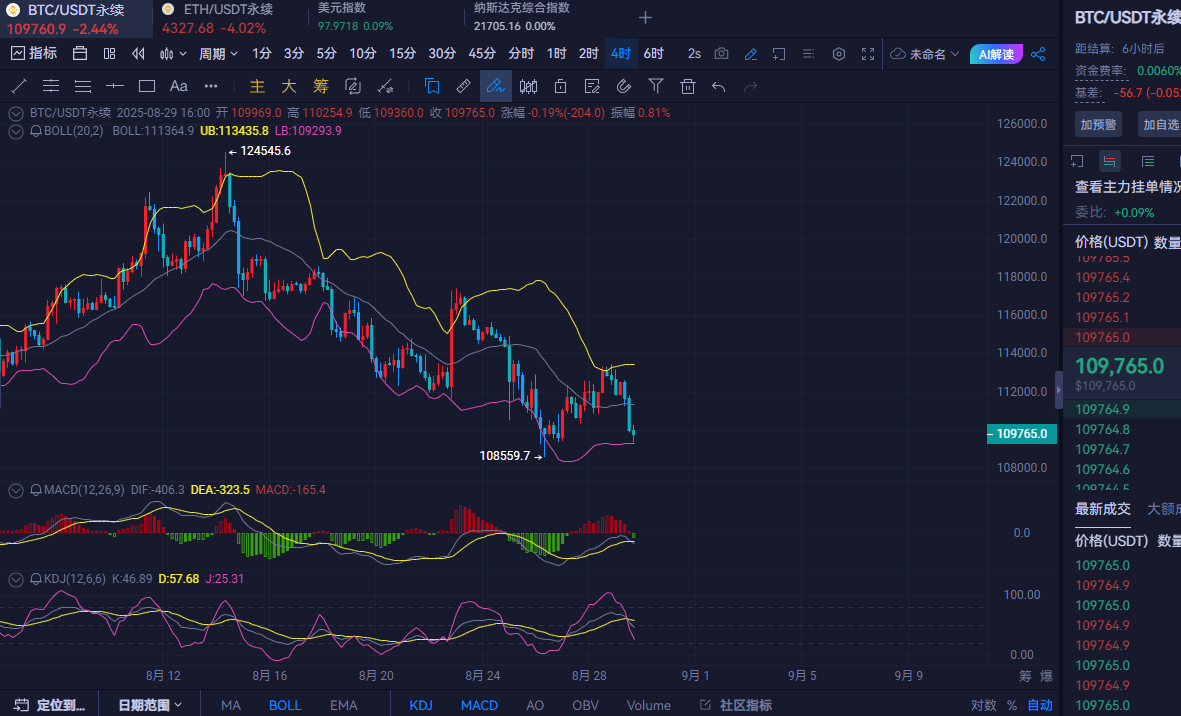1181x716 pixels.
Task: Click the add-window icon in top toolbar
Action: [779, 53]
